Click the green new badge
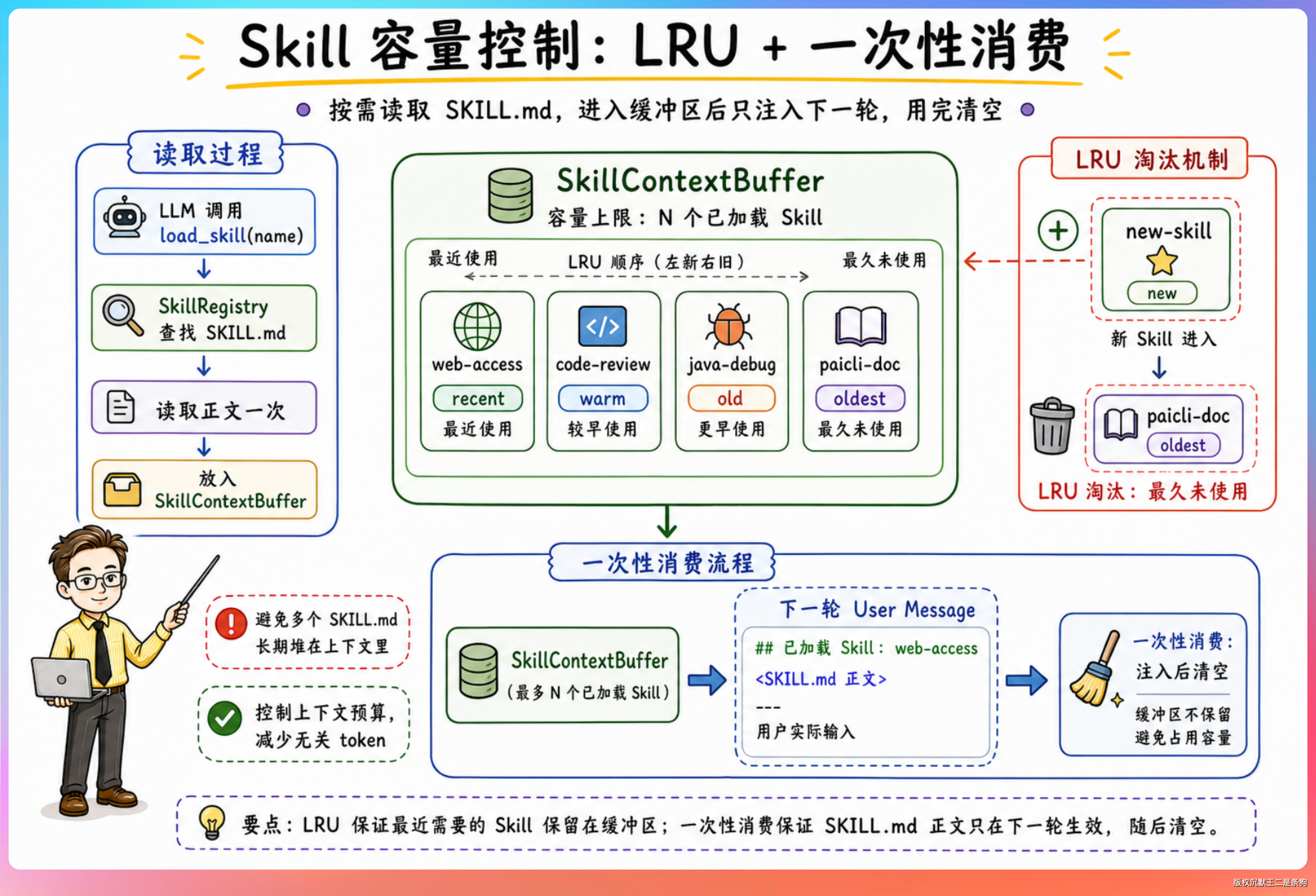This screenshot has width=1316, height=896. click(1162, 293)
